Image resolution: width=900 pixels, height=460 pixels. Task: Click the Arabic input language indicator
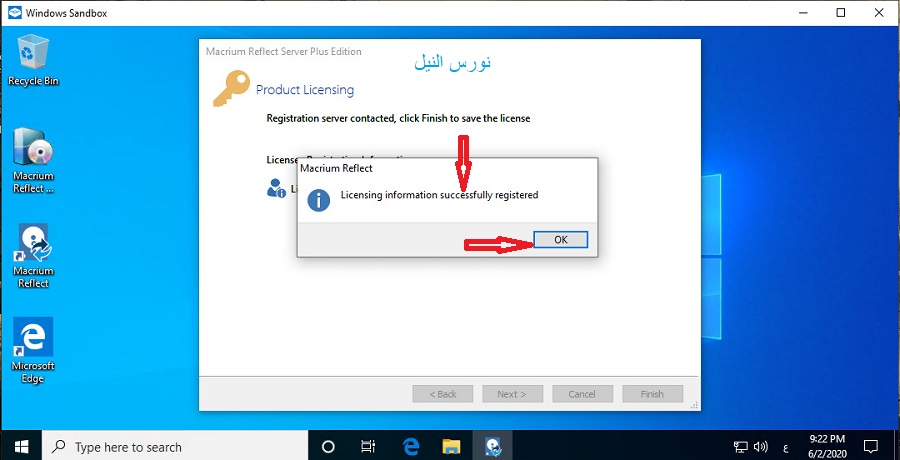pos(785,446)
